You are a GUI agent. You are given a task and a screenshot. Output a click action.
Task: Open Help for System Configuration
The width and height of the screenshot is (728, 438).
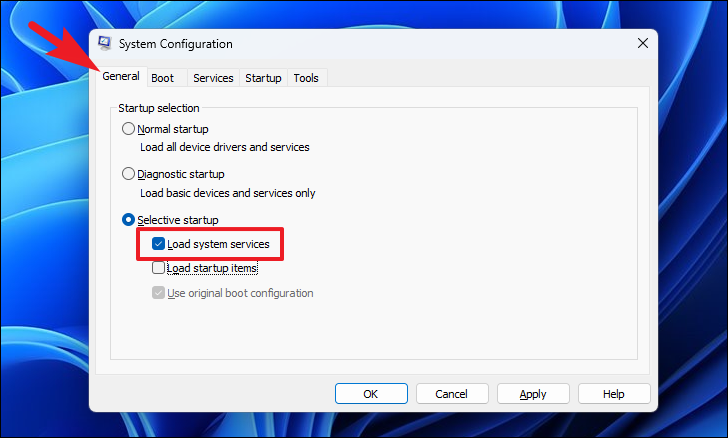pos(614,394)
